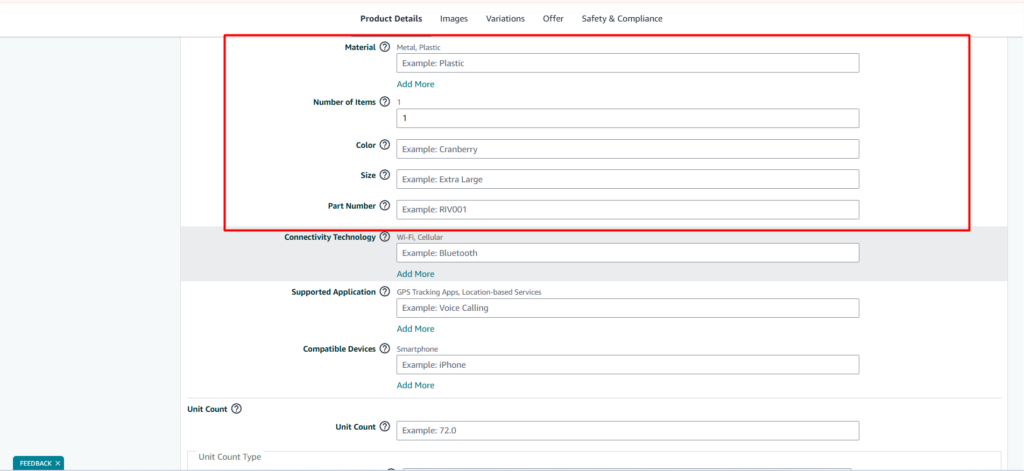This screenshot has height=471, width=1024.
Task: Focus the Supported Application input field
Action: 628,308
